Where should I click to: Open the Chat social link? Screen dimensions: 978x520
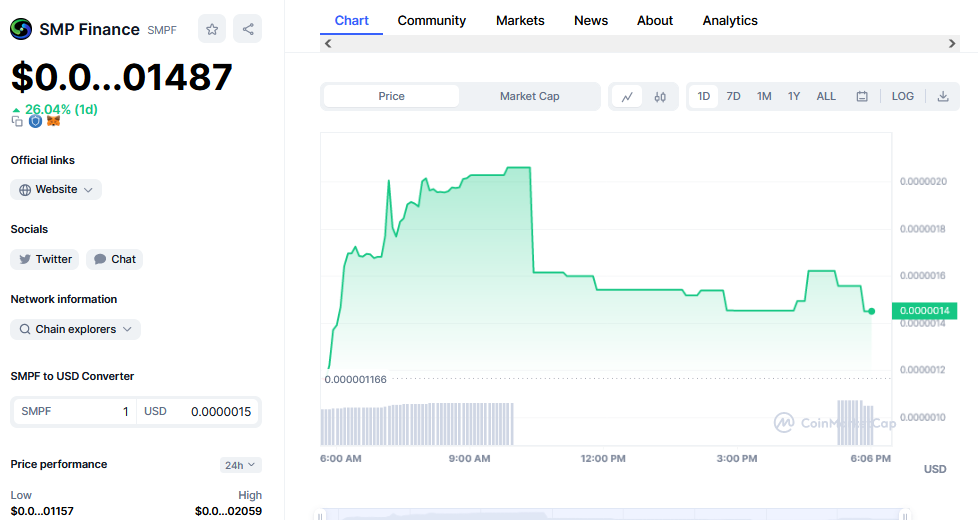(x=114, y=259)
